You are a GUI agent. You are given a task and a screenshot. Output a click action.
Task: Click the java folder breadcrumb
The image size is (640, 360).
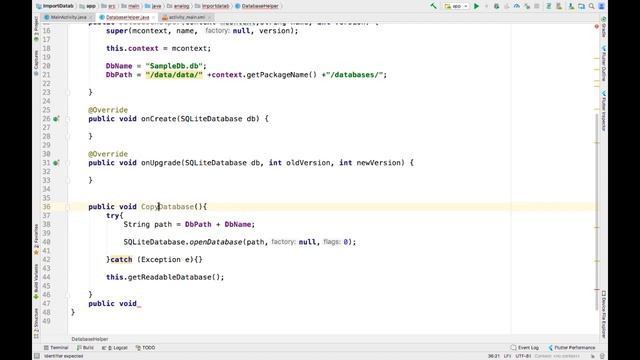(153, 6)
